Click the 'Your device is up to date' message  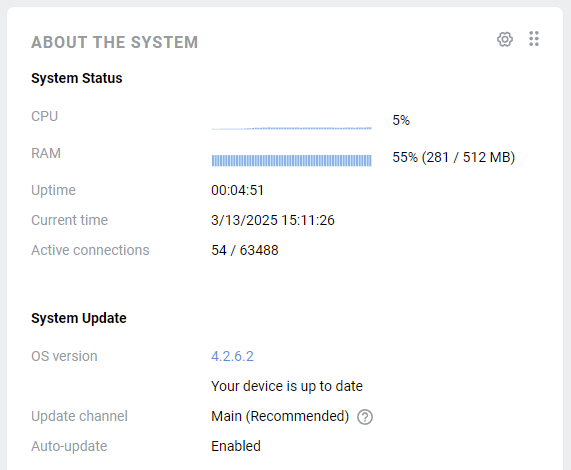coord(287,386)
